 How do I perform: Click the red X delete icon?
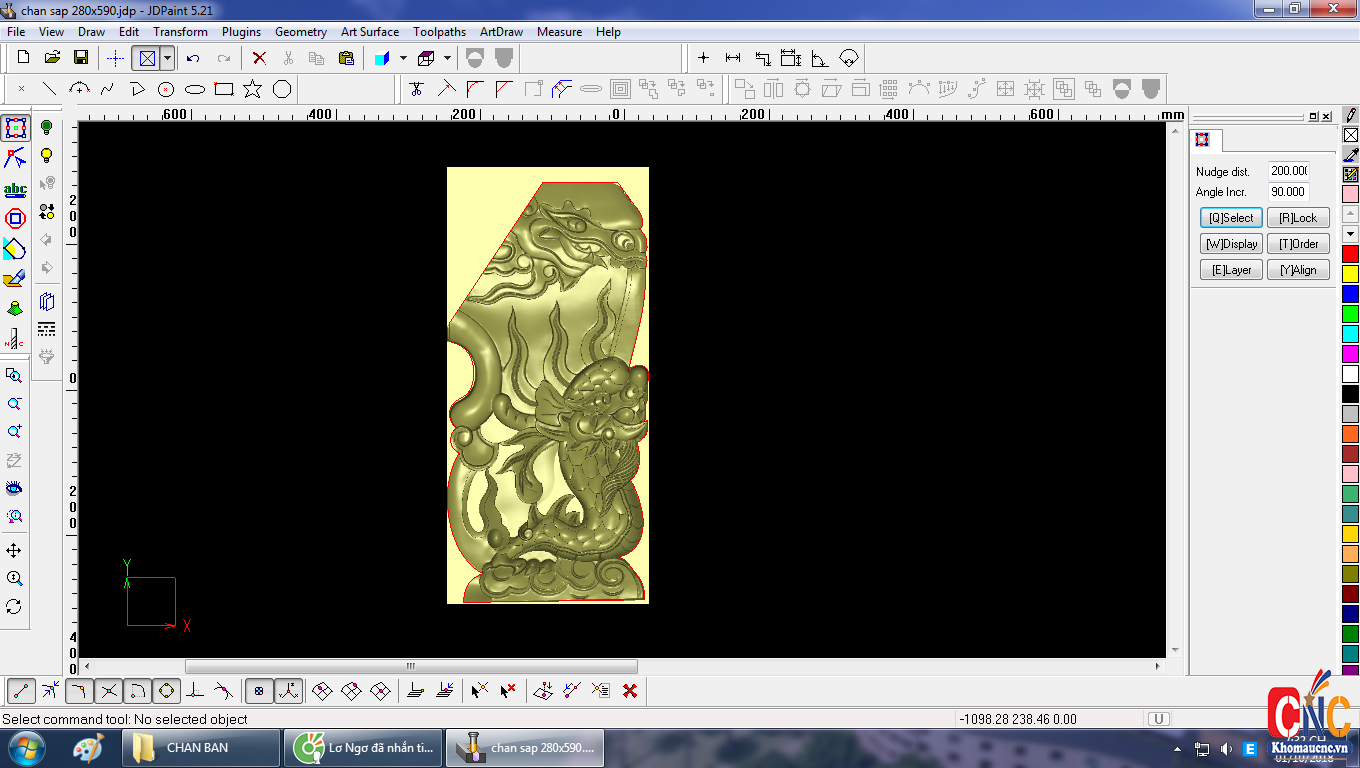pyautogui.click(x=259, y=58)
